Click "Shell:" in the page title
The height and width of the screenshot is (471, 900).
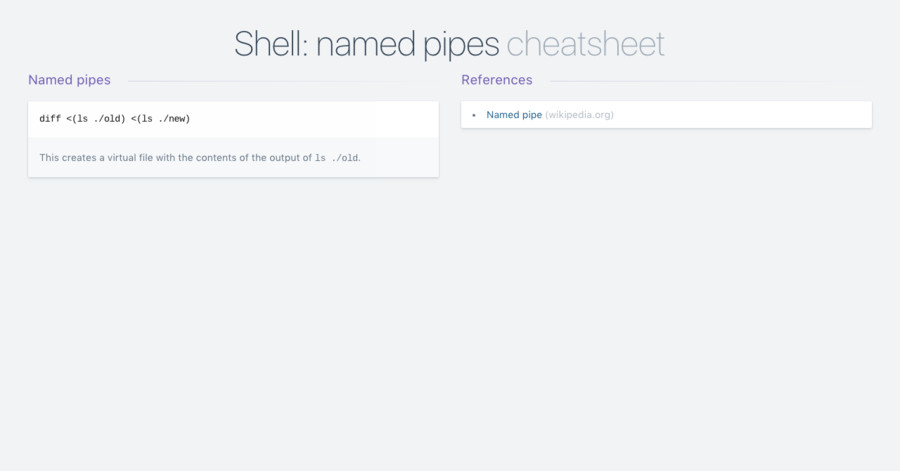click(x=270, y=44)
